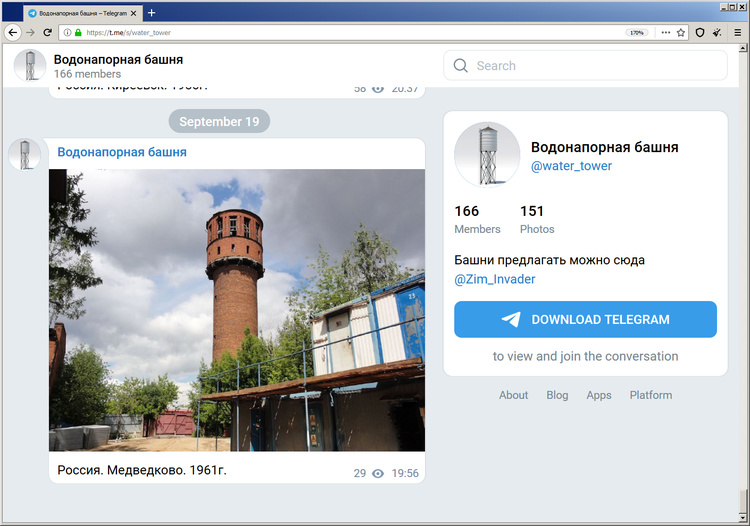Open site information icon in address bar
The width and height of the screenshot is (750, 526).
pyautogui.click(x=67, y=33)
